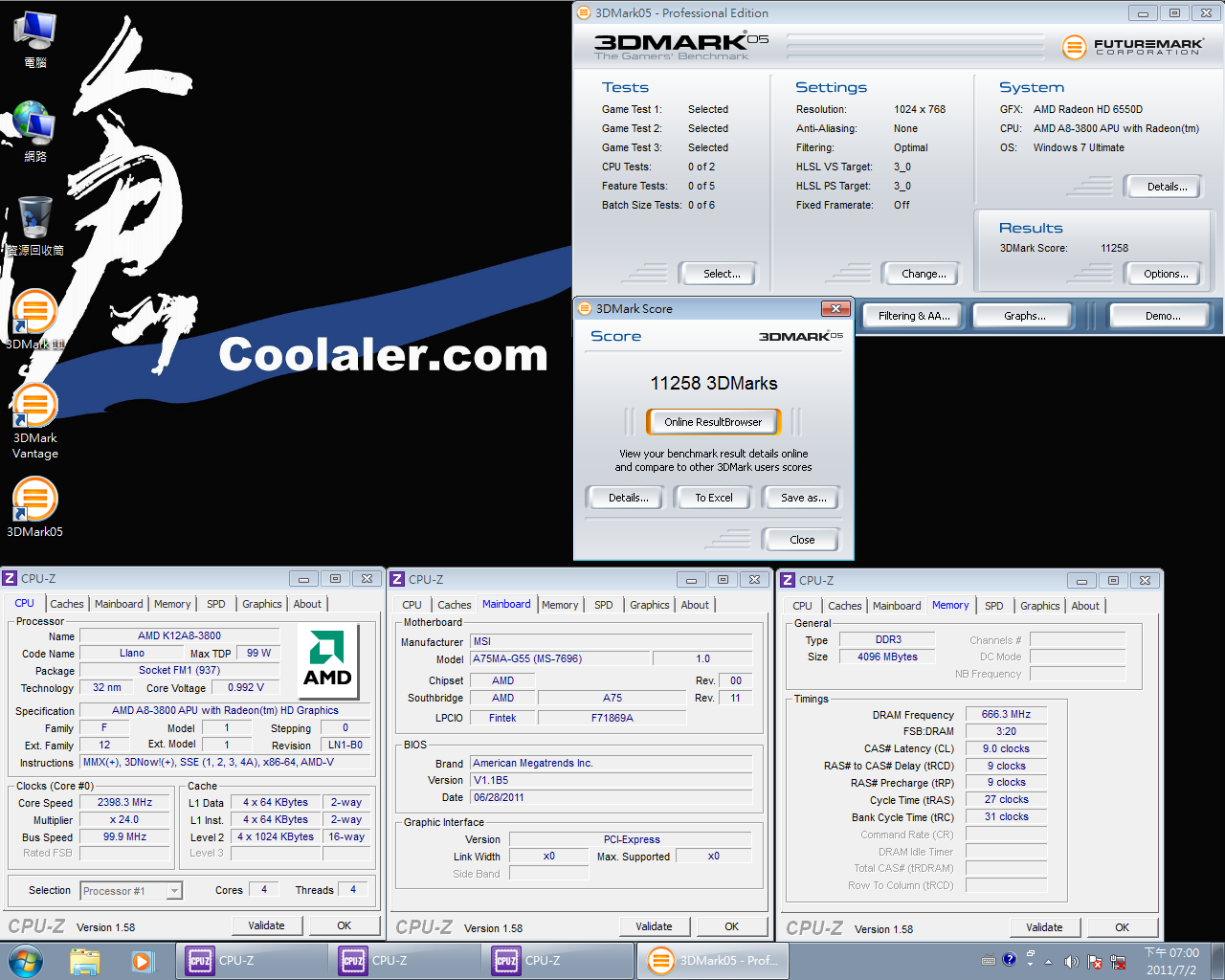Open the Processor #1 selection dropdown
The width and height of the screenshot is (1225, 980).
(131, 891)
